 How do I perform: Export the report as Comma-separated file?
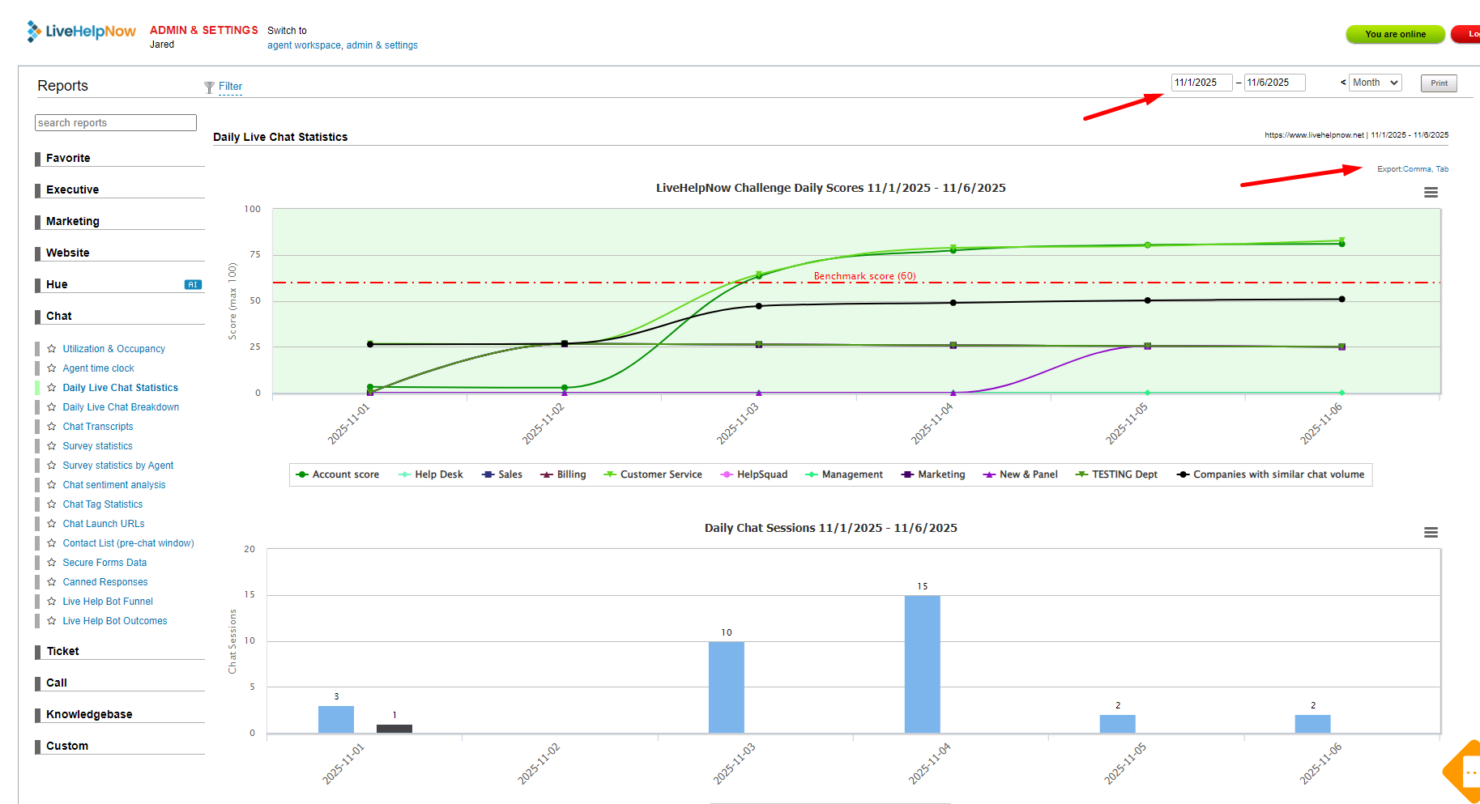click(1417, 169)
